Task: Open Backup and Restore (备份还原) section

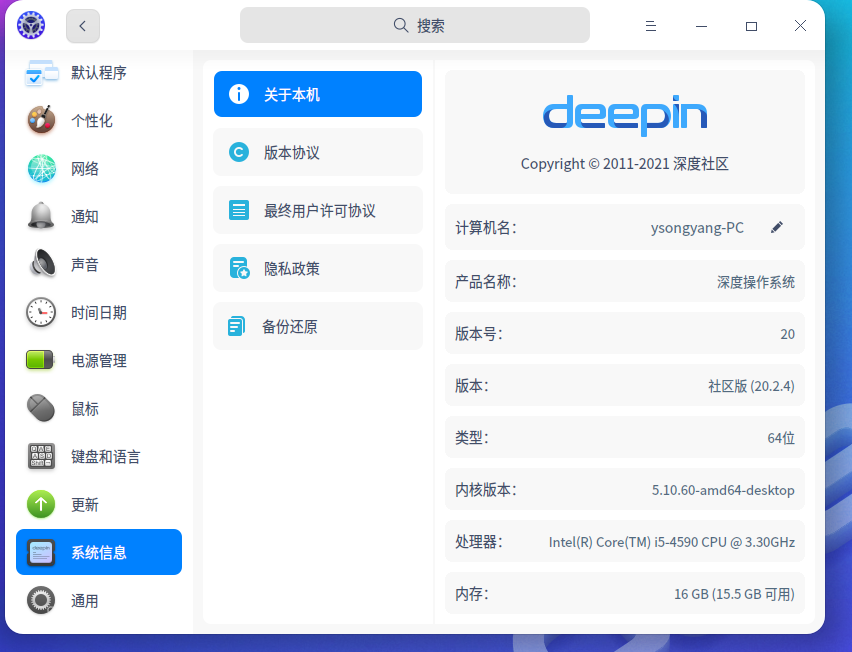Action: [x=318, y=327]
